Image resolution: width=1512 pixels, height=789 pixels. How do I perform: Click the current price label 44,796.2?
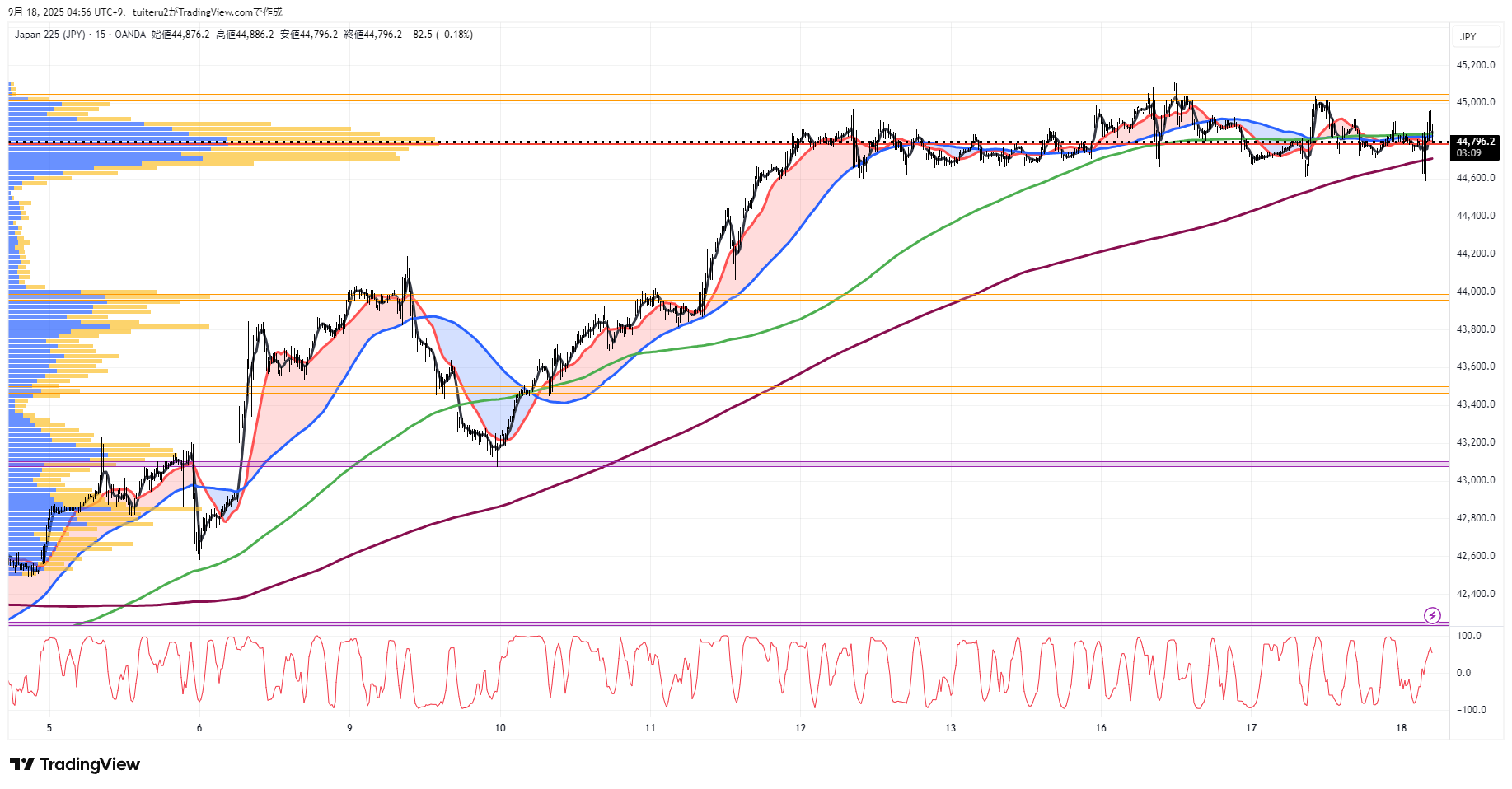coord(1475,142)
